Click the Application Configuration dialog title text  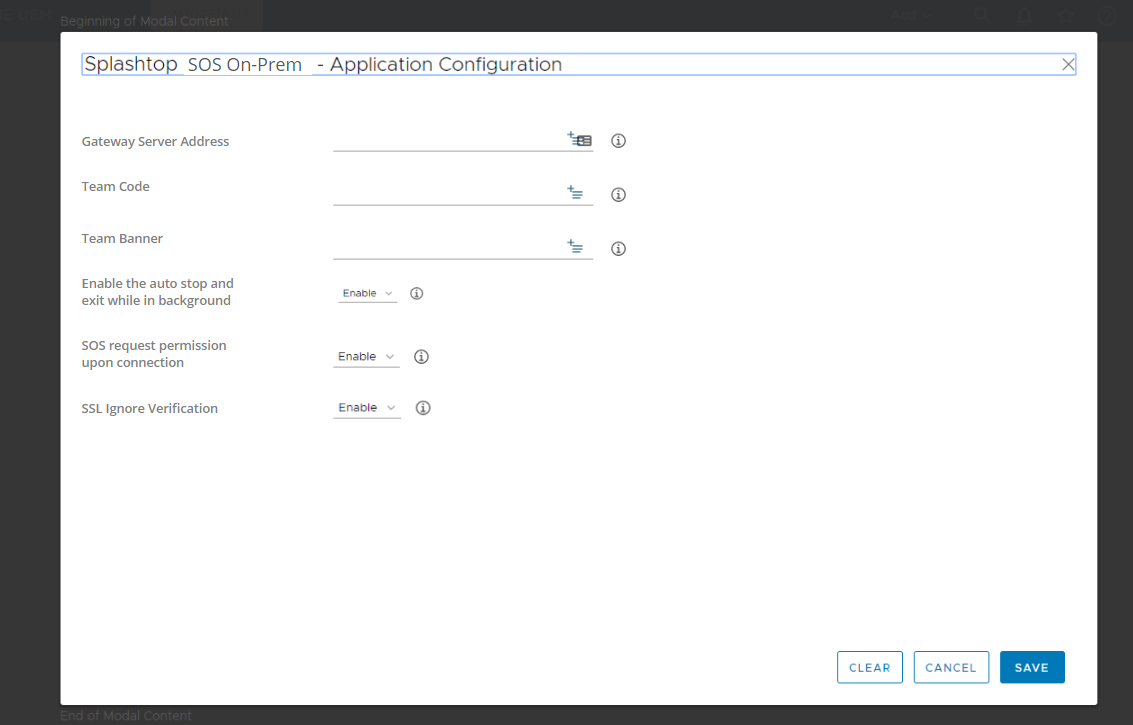point(323,64)
